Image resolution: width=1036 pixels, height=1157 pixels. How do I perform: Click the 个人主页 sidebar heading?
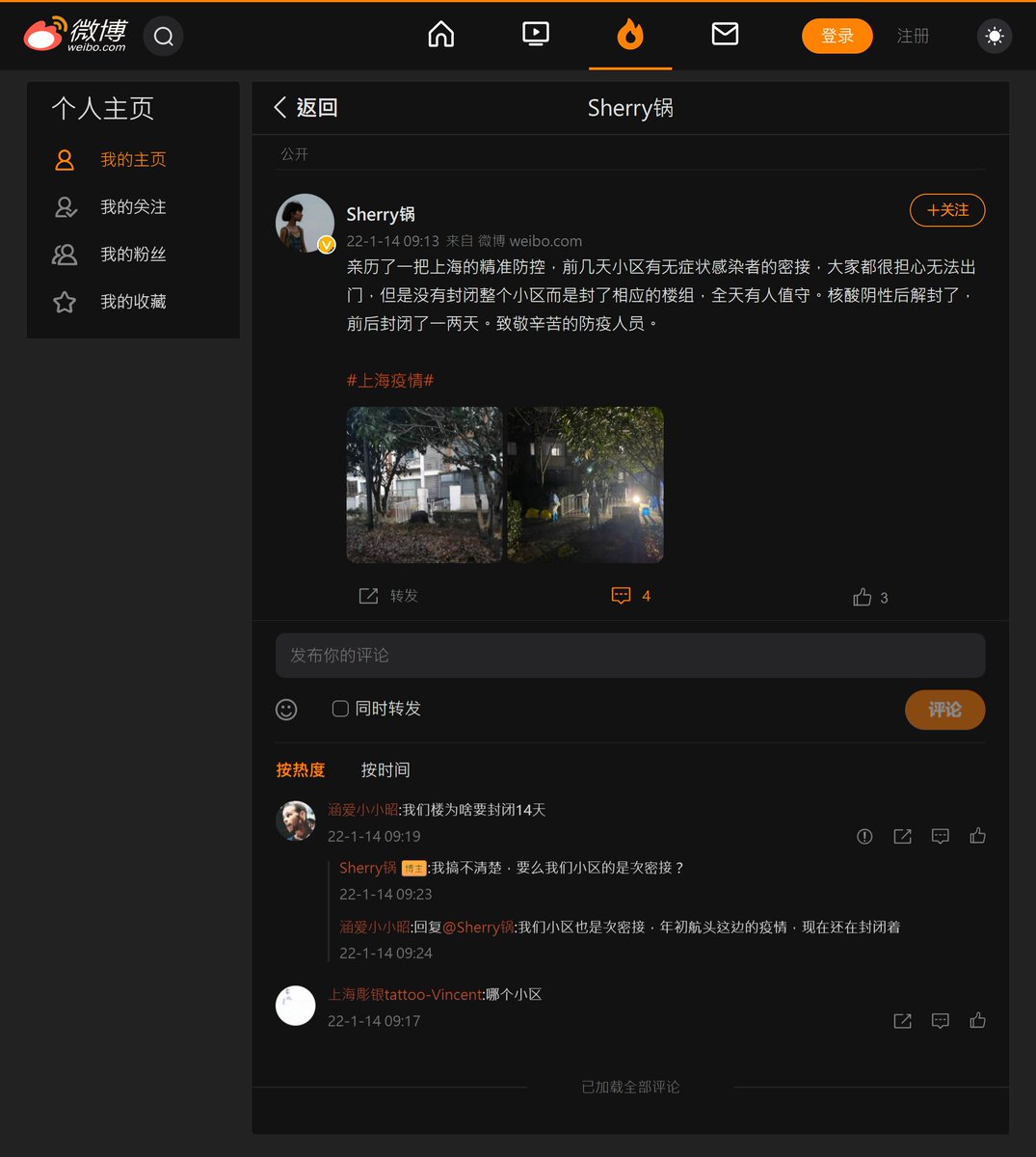point(103,108)
